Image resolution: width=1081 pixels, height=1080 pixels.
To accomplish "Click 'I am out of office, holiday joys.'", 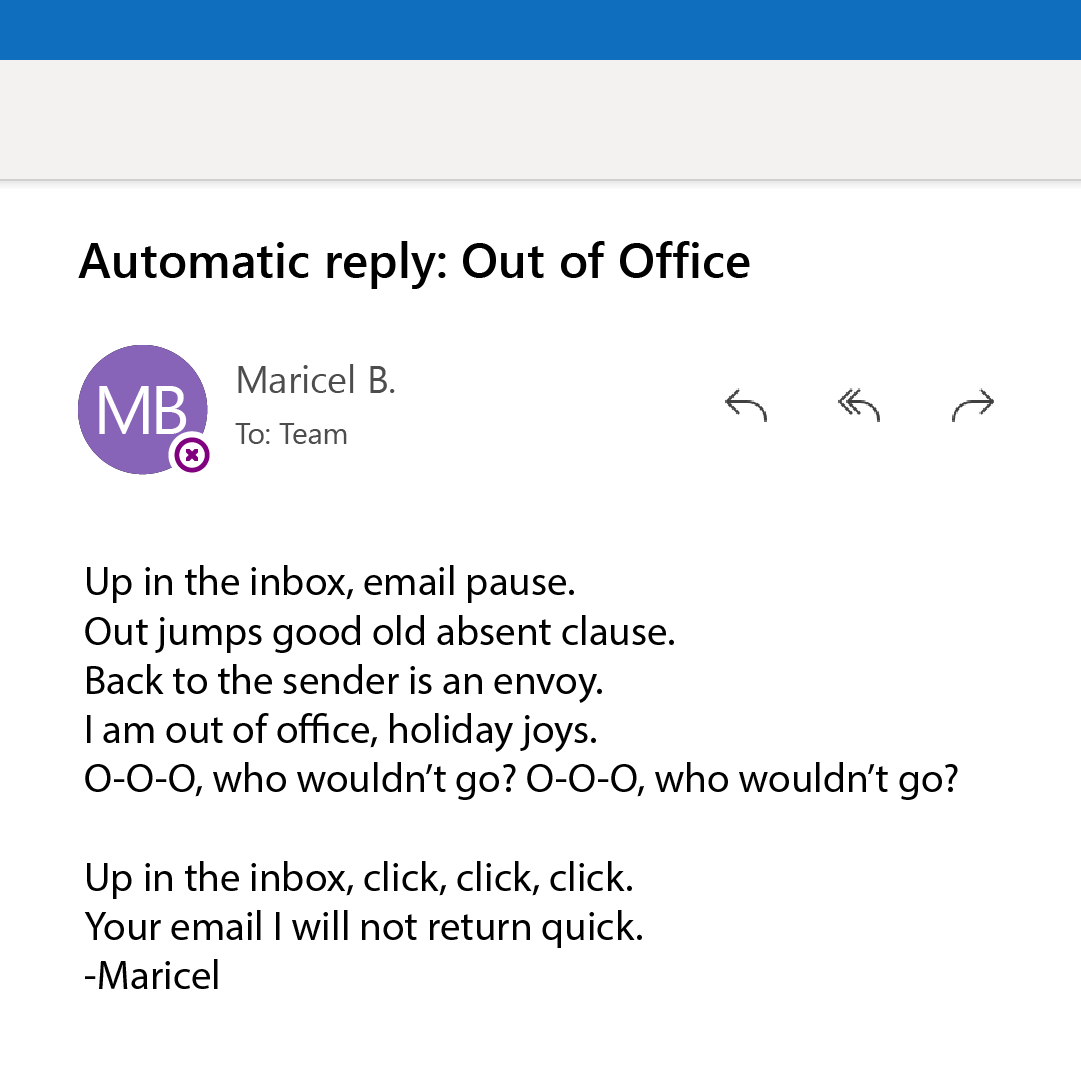I will (341, 730).
